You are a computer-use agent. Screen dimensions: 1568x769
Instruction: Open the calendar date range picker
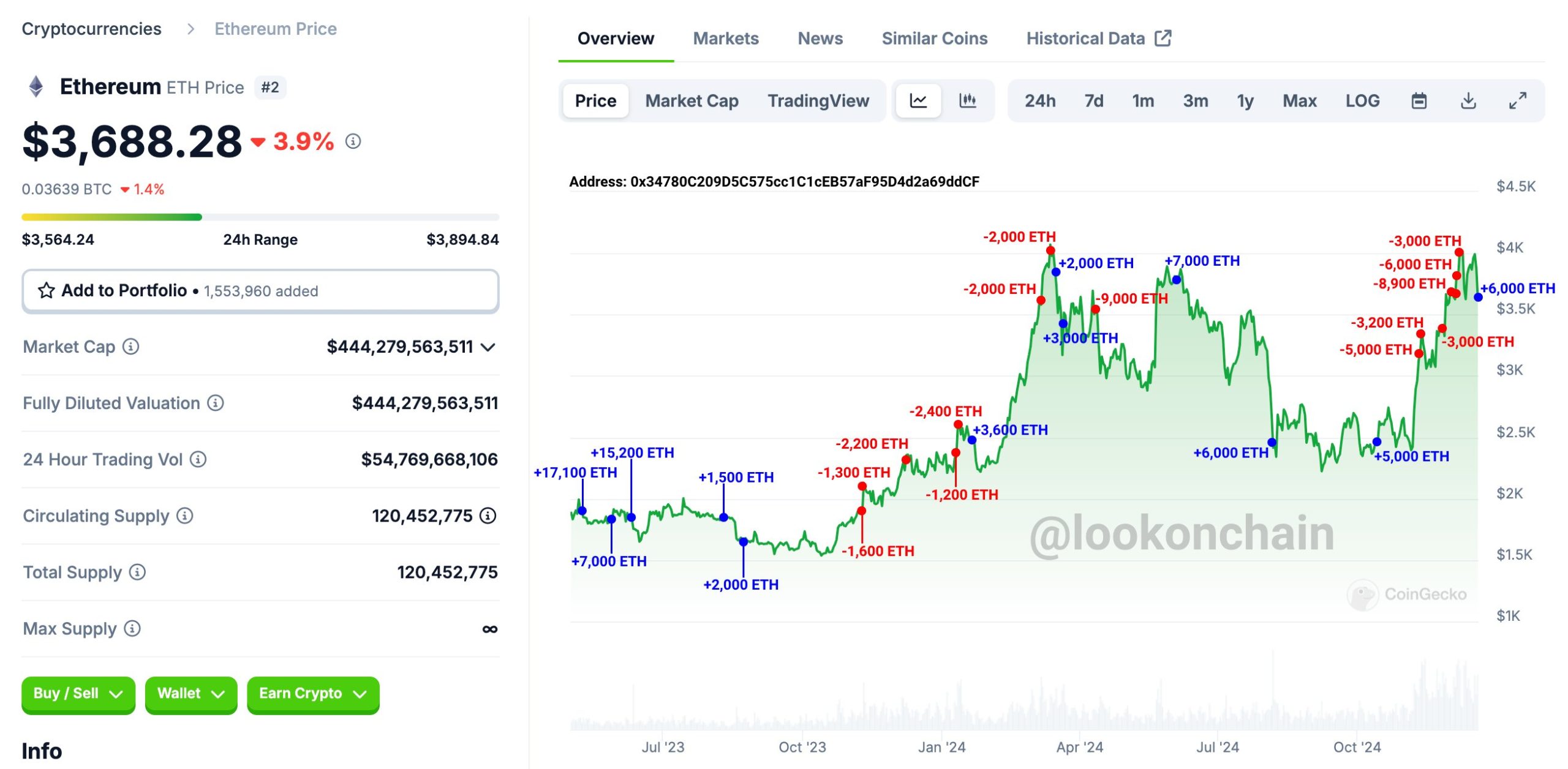(x=1419, y=100)
